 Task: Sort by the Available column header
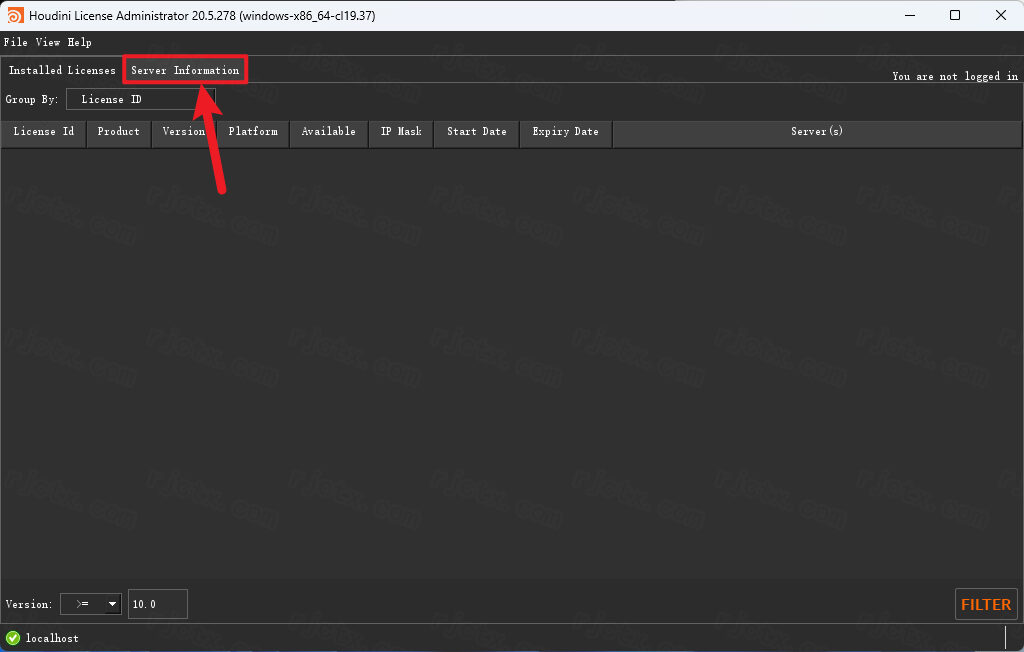pyautogui.click(x=328, y=132)
